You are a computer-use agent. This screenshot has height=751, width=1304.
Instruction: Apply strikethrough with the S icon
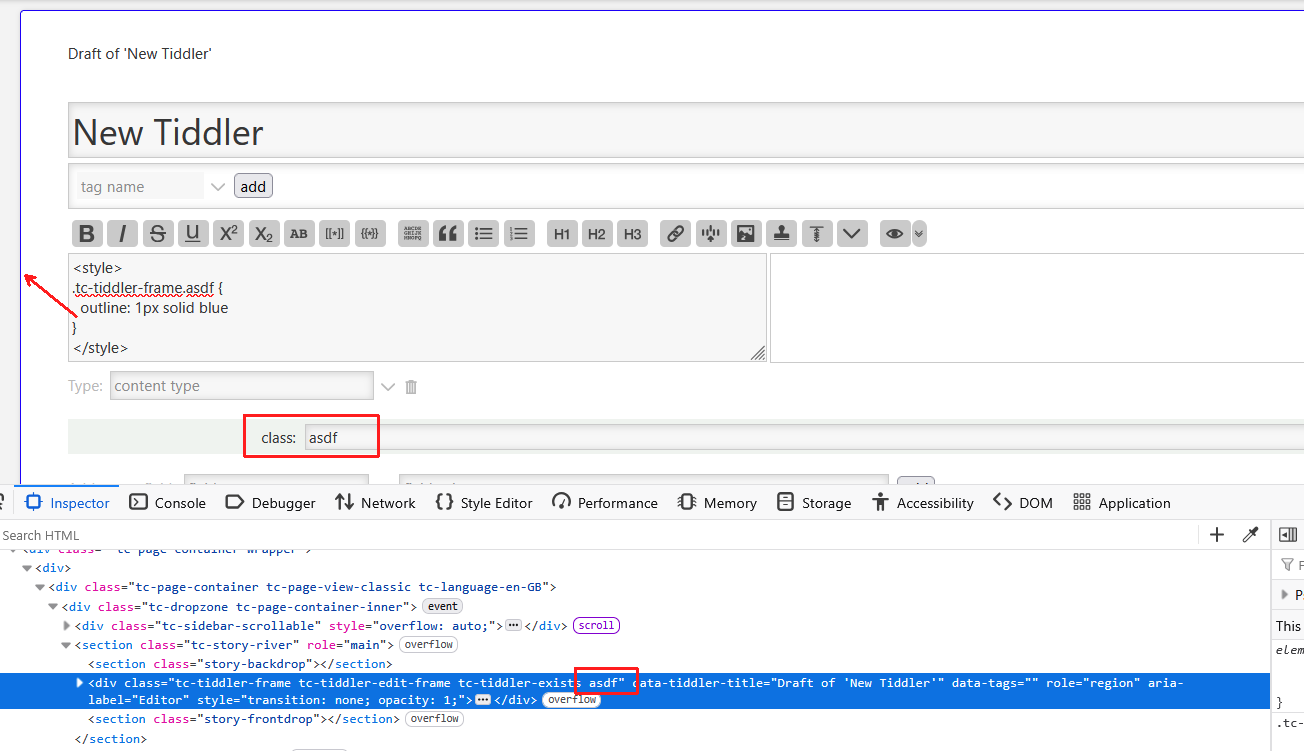(x=157, y=234)
